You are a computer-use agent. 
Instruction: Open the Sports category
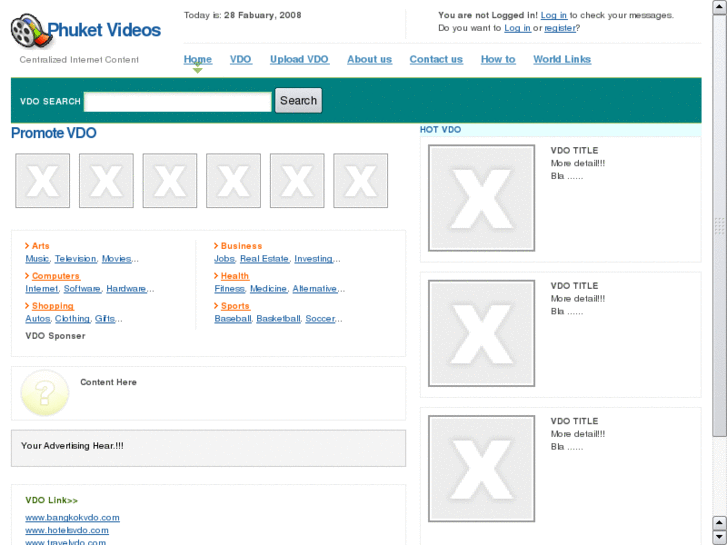[x=236, y=306]
